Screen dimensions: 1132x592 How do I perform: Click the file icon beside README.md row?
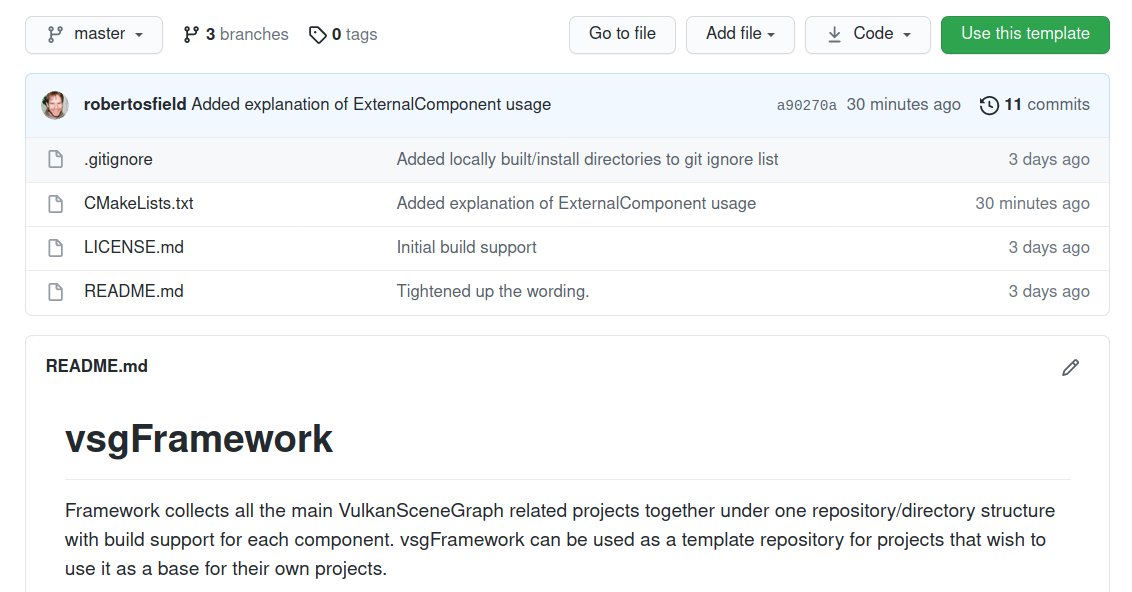coord(56,292)
